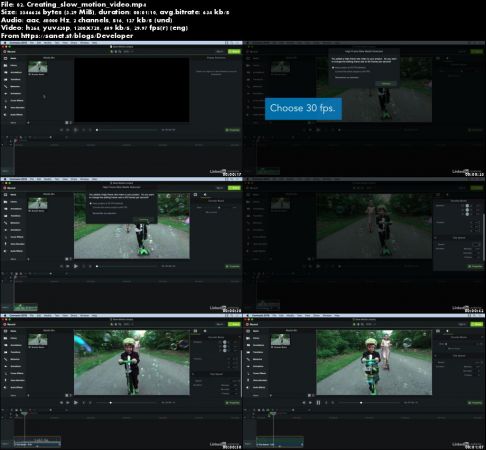Click scrubber handle under the black preview

[x=97, y=130]
